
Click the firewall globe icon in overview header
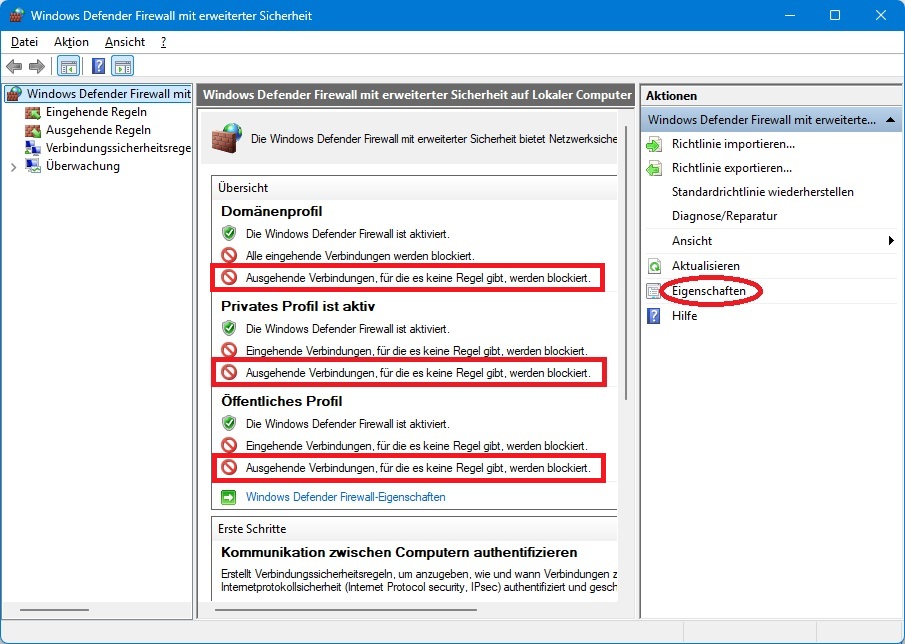227,137
